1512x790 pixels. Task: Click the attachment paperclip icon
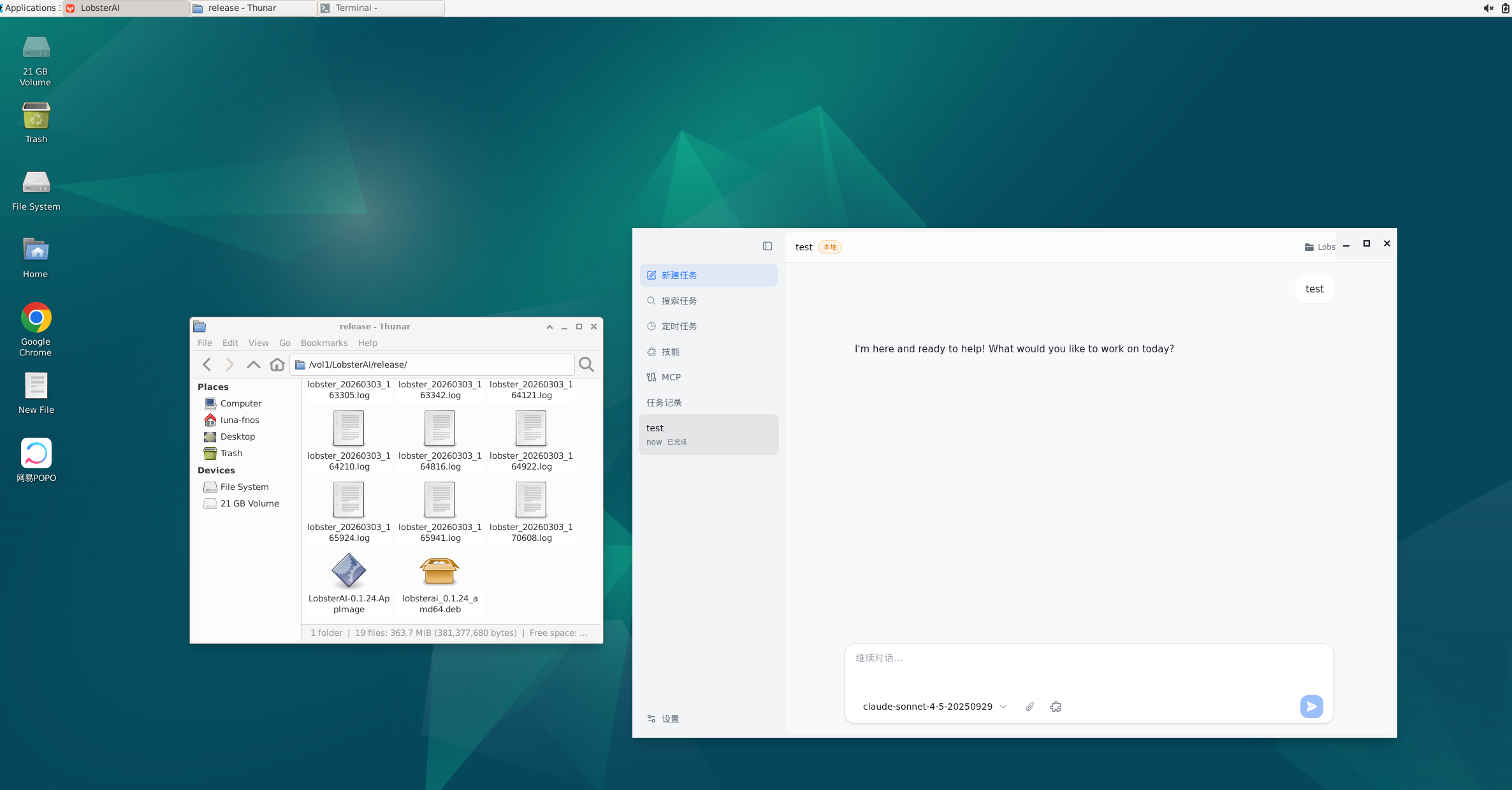(x=1029, y=707)
